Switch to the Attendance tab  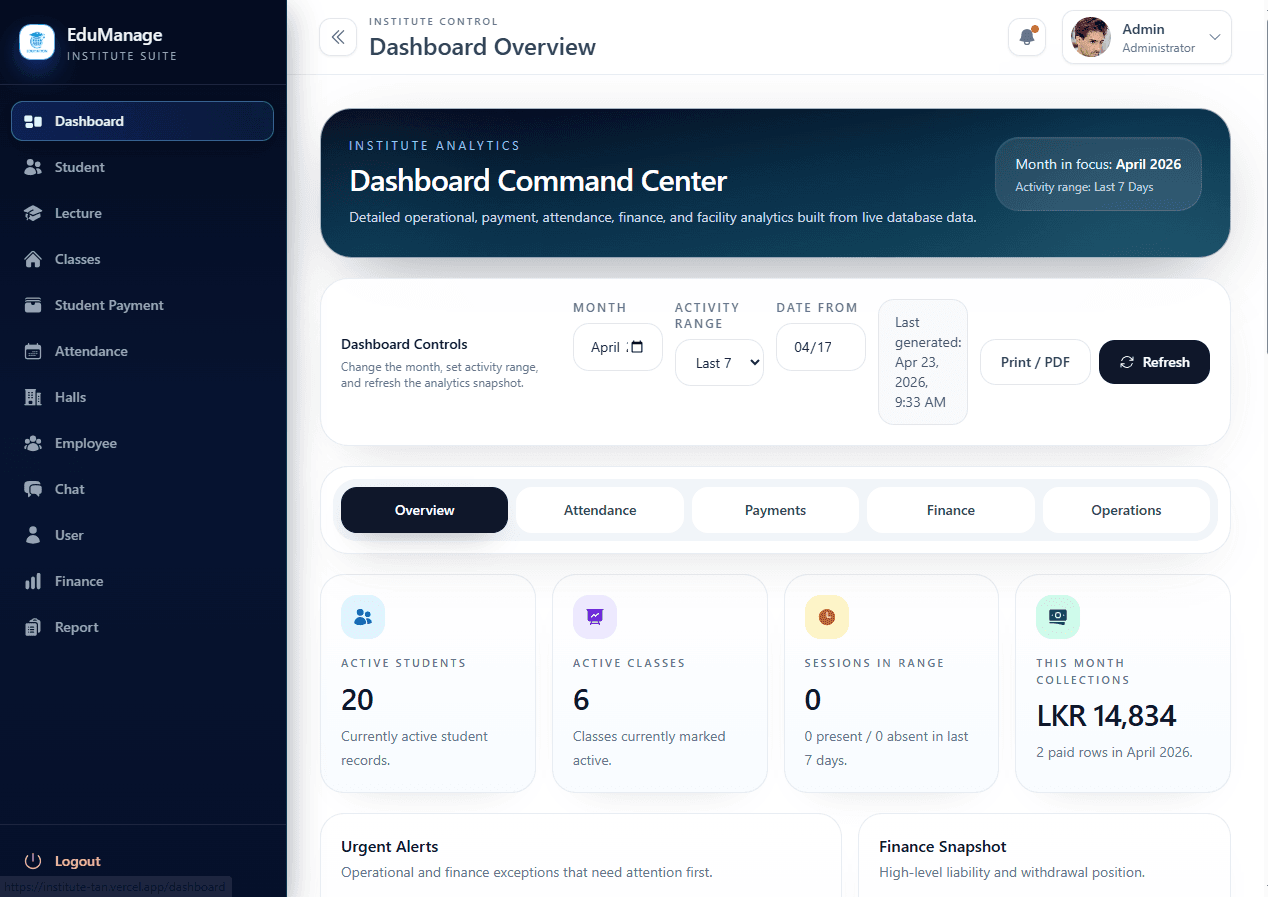click(x=600, y=510)
